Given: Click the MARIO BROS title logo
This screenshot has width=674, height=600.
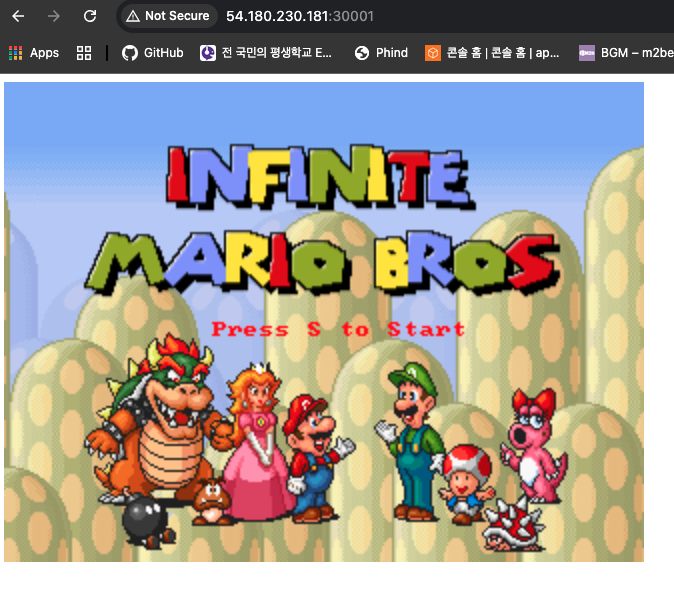Looking at the screenshot, I should pos(322,262).
